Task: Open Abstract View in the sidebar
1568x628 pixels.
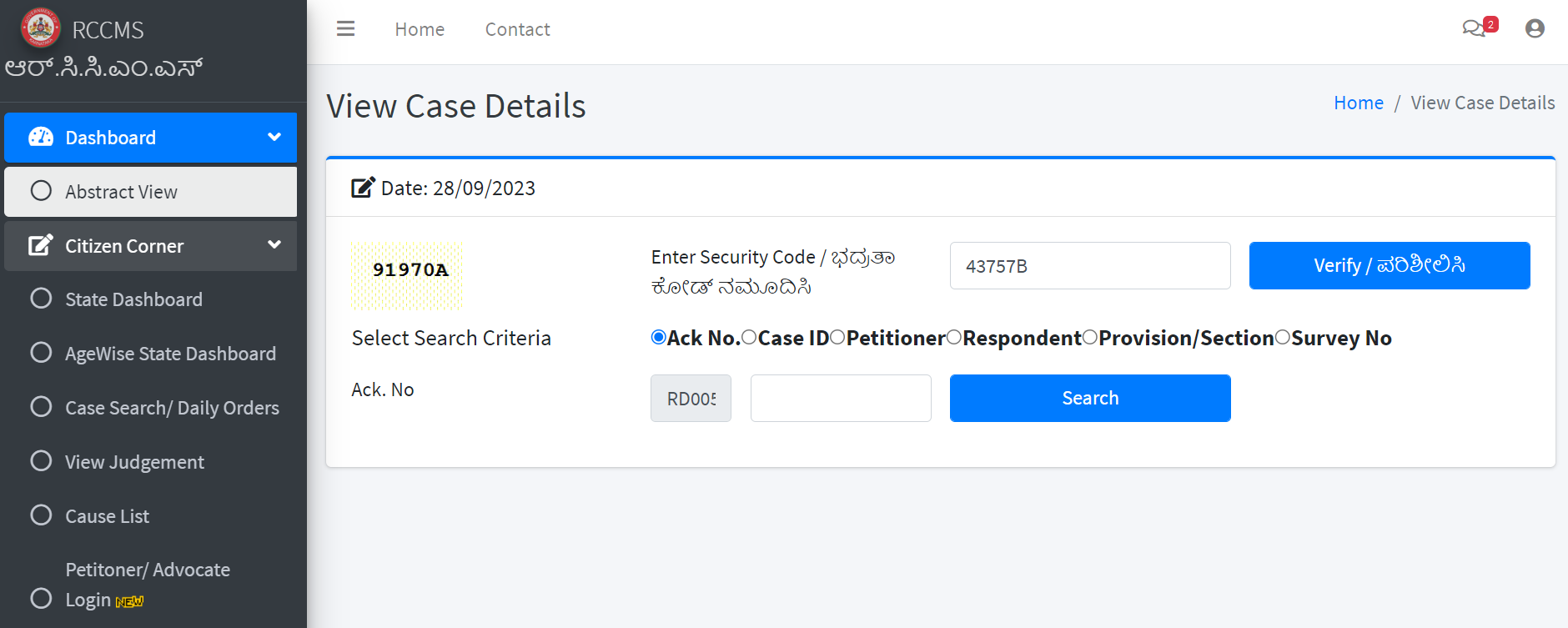Action: [x=150, y=192]
